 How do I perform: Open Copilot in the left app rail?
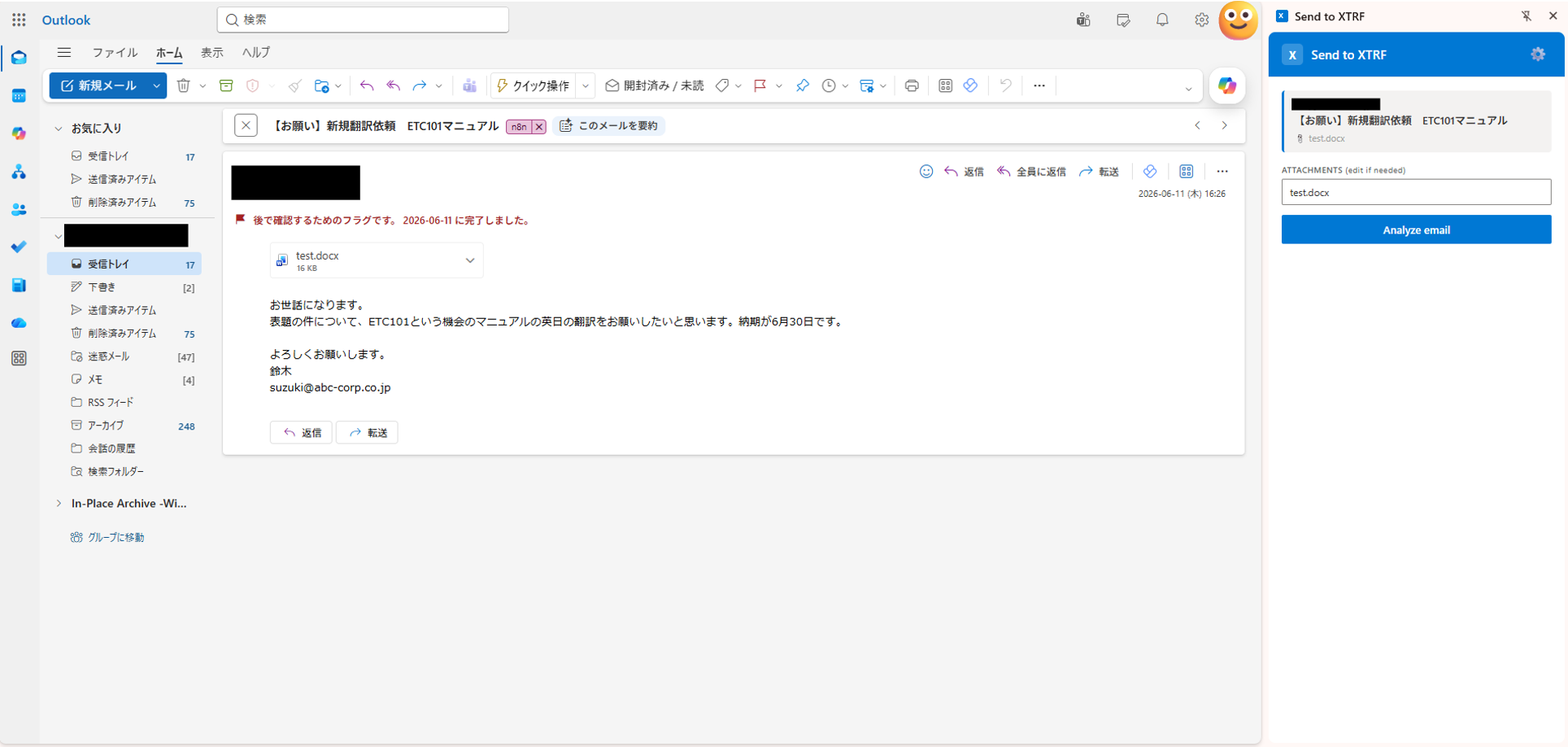[x=19, y=133]
